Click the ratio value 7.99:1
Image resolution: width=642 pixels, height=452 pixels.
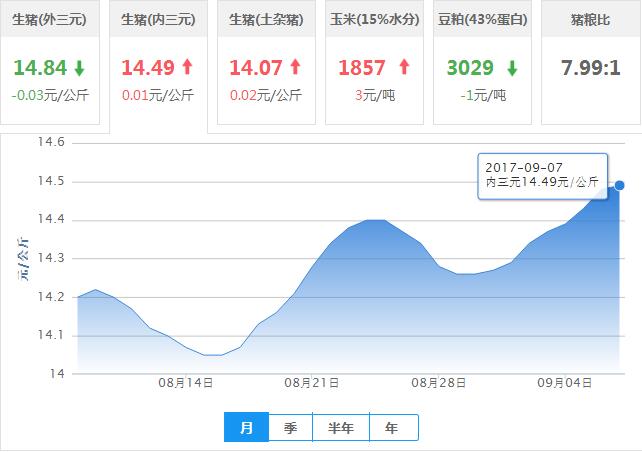(591, 68)
